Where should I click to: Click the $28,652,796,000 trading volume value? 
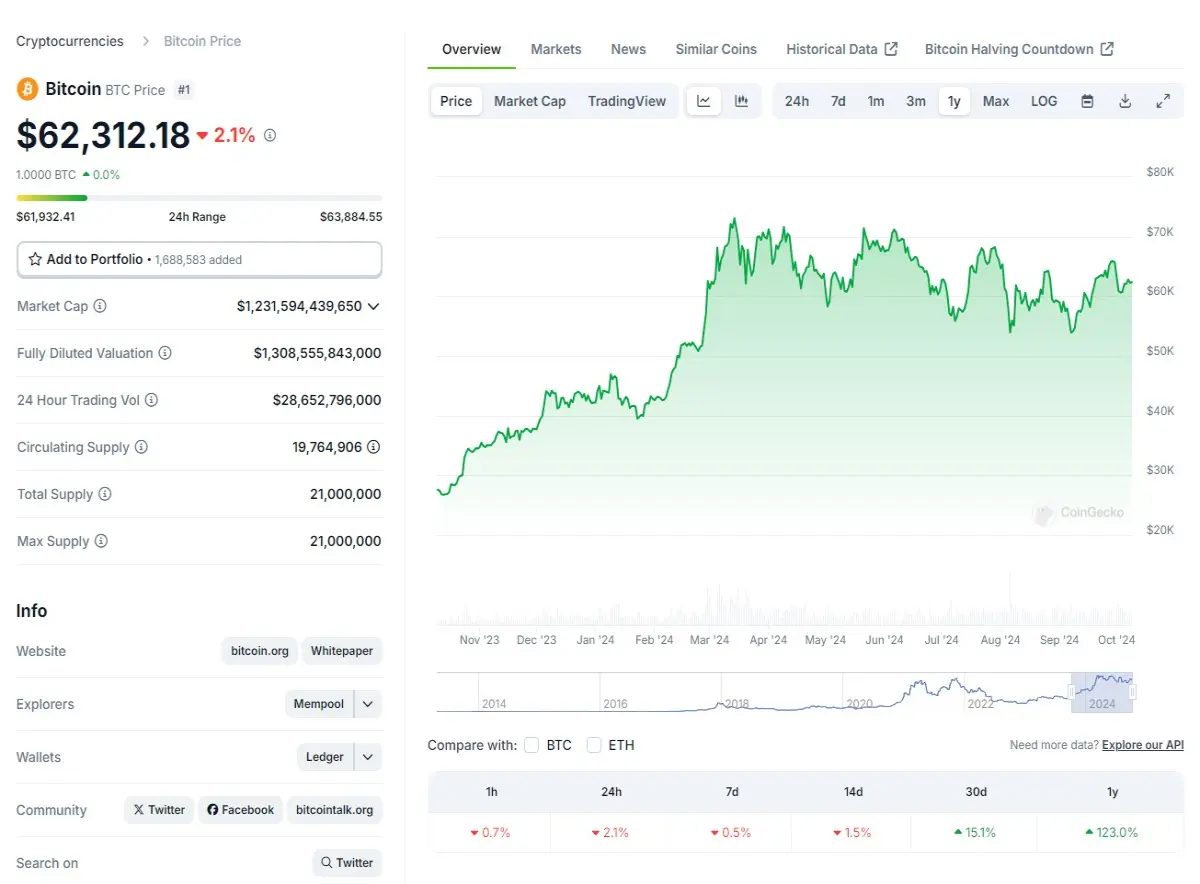coord(327,400)
